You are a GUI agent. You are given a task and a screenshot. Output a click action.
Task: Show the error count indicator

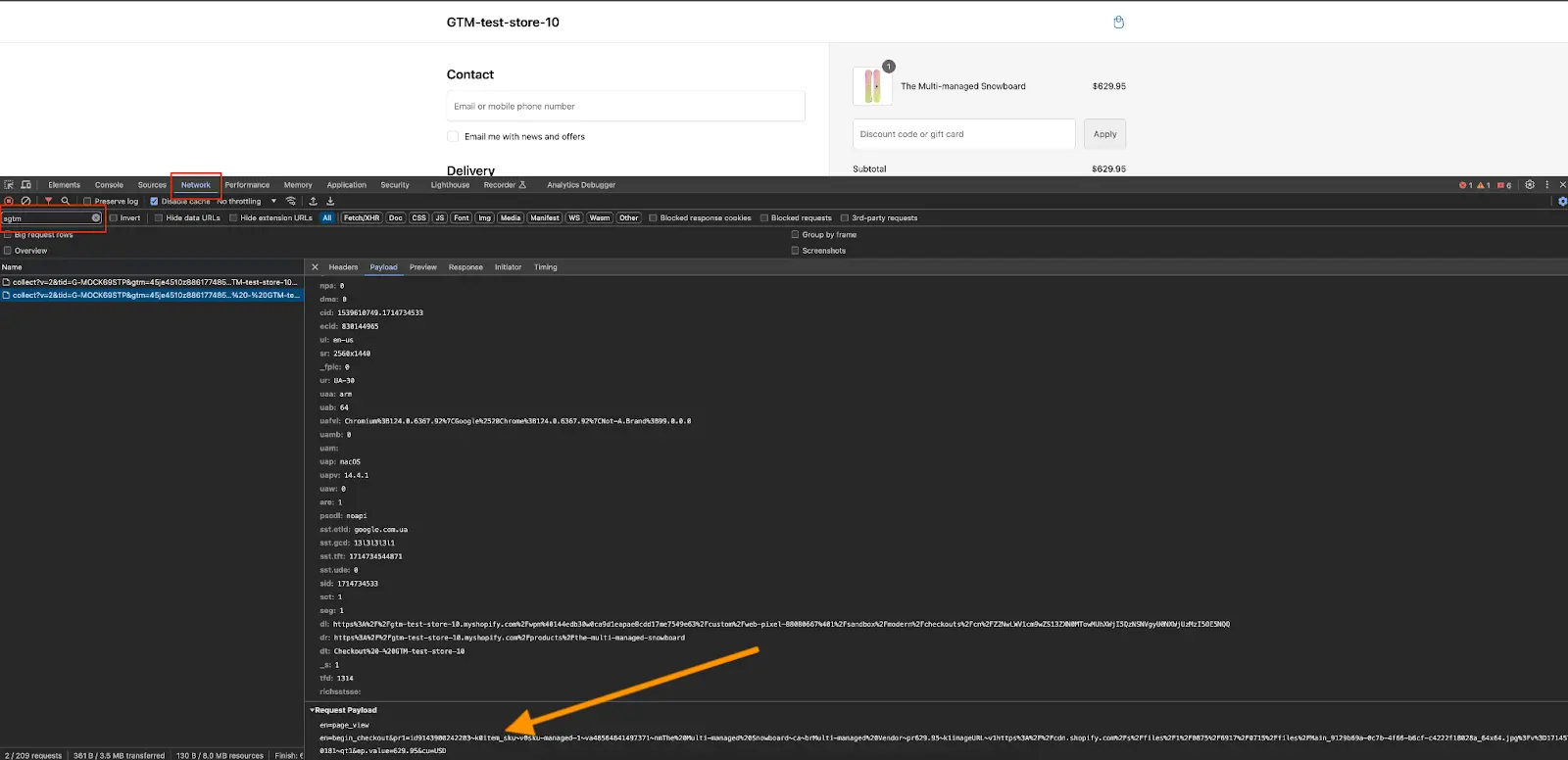(1466, 185)
